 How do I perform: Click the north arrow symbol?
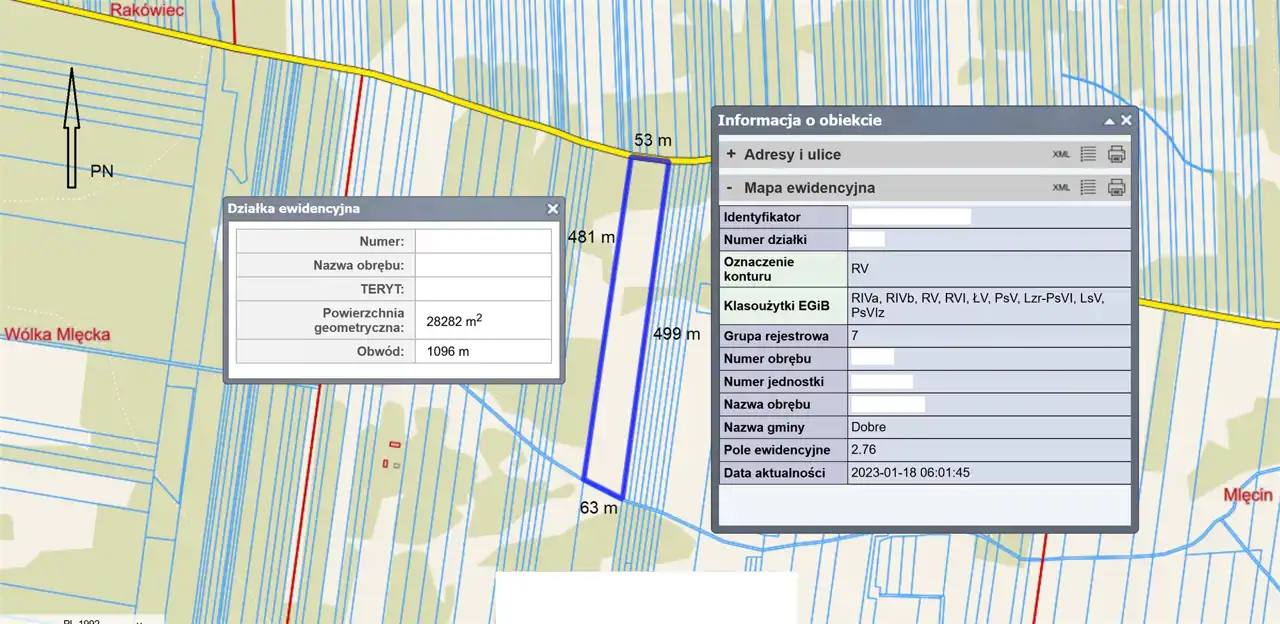[x=72, y=126]
